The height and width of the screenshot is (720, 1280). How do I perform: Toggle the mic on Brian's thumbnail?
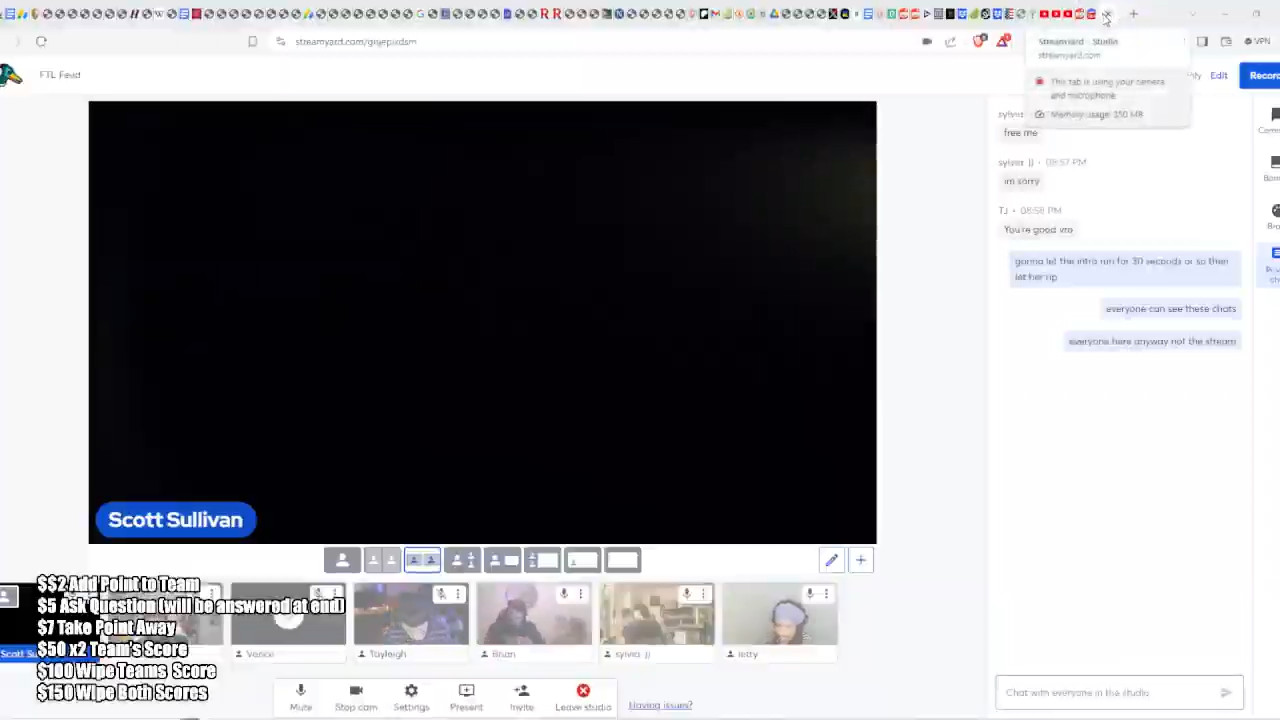tap(564, 594)
